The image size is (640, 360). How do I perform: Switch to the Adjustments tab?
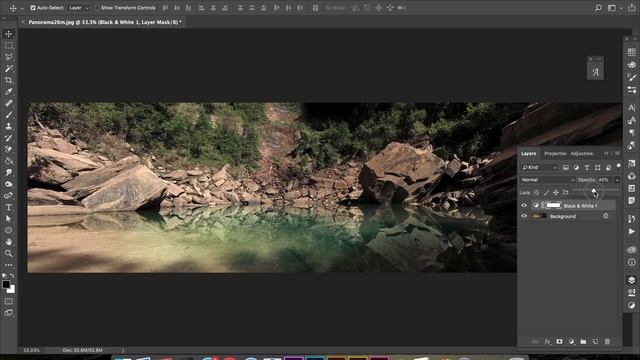[582, 153]
